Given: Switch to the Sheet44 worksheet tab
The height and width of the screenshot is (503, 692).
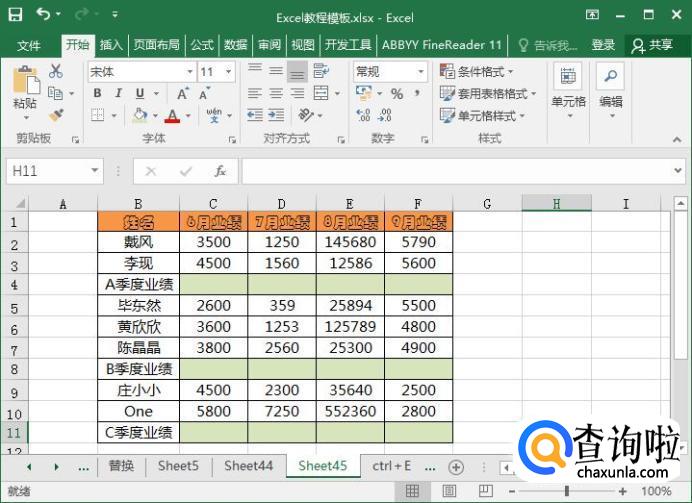Looking at the screenshot, I should (248, 466).
